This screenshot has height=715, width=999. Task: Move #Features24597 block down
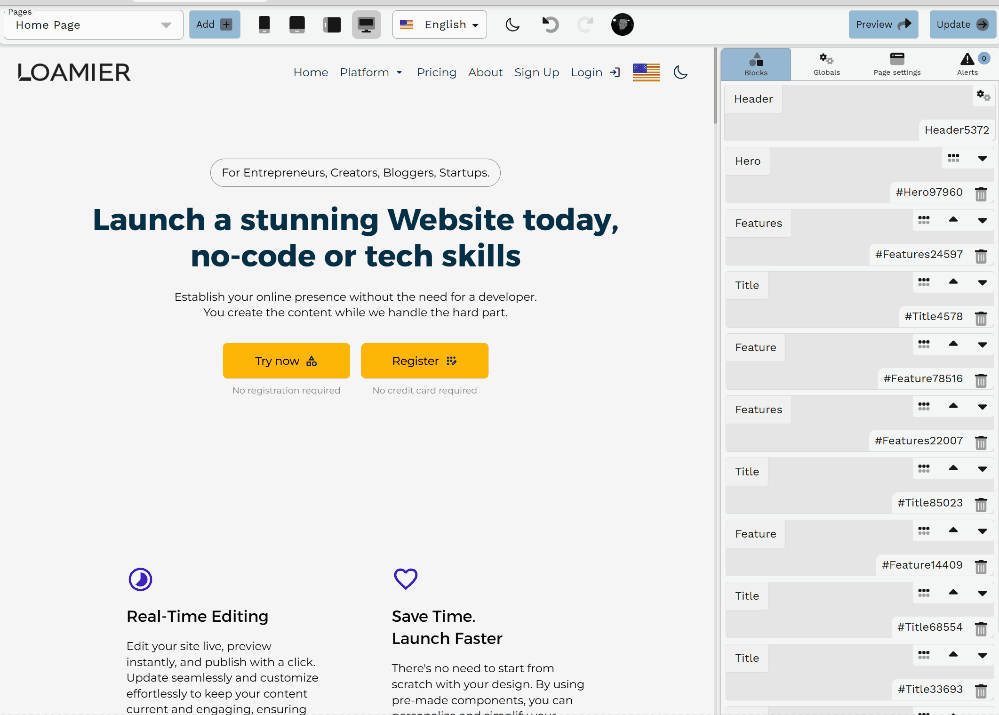coord(982,220)
